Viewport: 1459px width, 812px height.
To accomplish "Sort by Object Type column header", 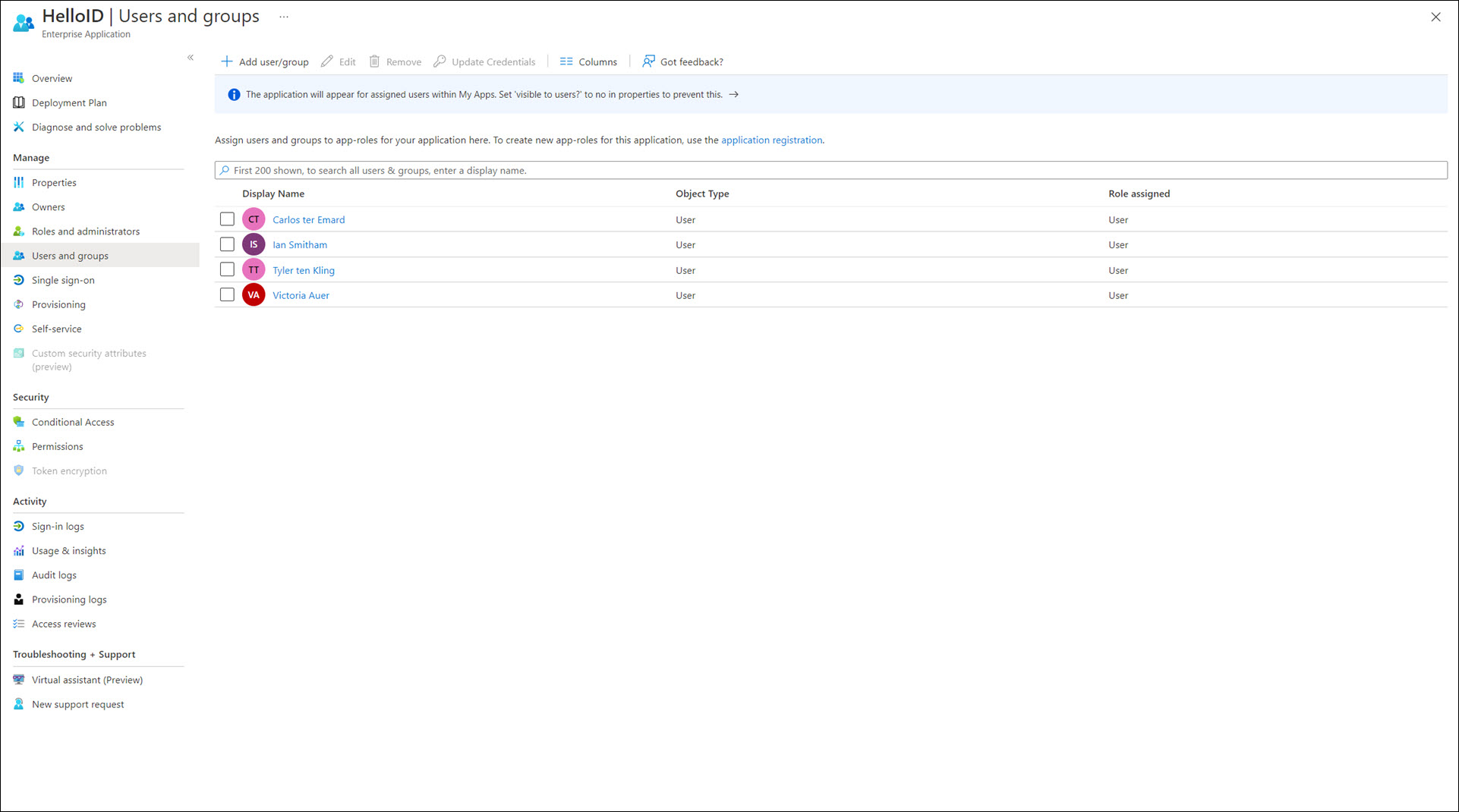I will pos(702,194).
